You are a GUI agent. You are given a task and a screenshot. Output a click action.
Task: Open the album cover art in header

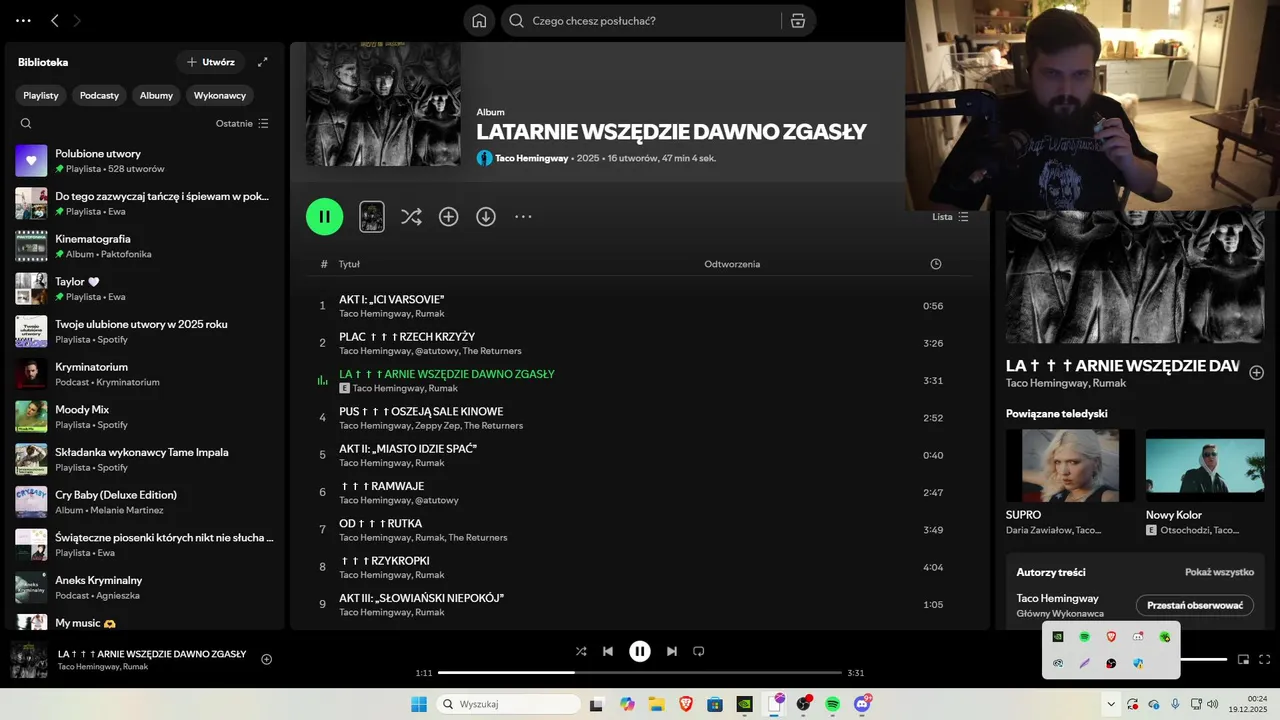383,104
